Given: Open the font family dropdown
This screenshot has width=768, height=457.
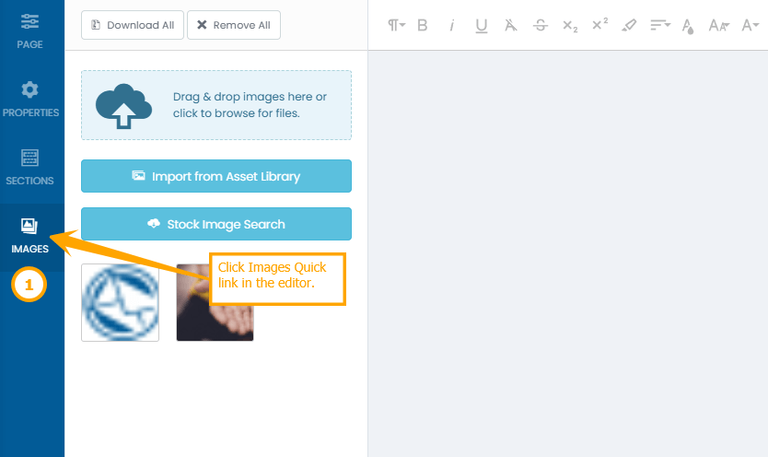Looking at the screenshot, I should [750, 25].
